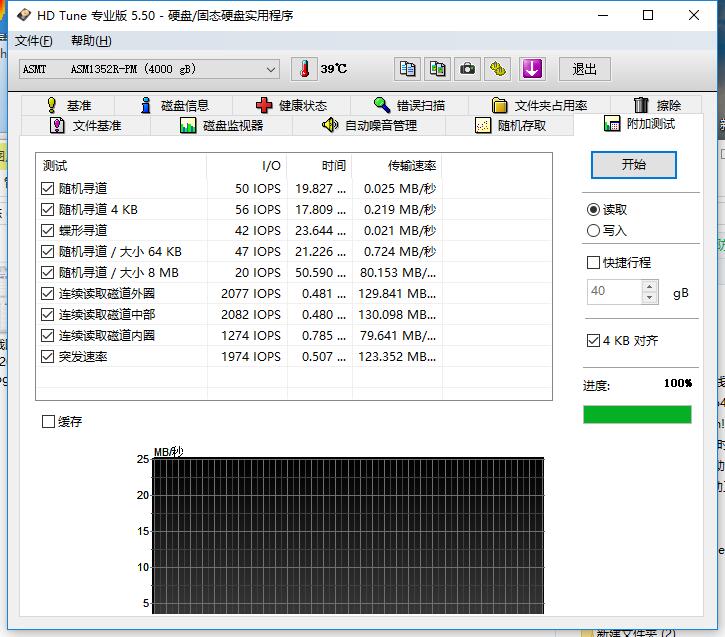725x637 pixels.
Task: Open 文件夹占用率 tab
Action: click(539, 105)
